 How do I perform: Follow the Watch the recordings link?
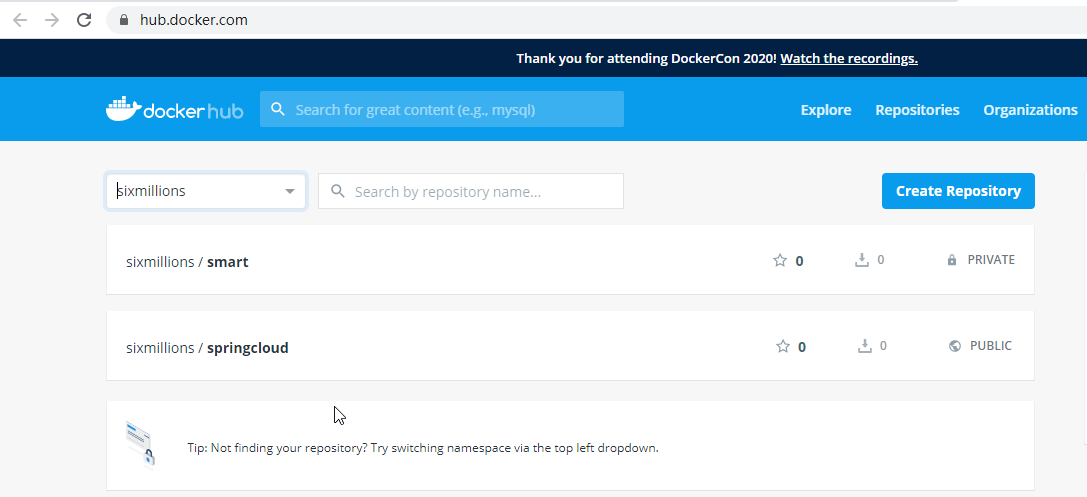849,58
